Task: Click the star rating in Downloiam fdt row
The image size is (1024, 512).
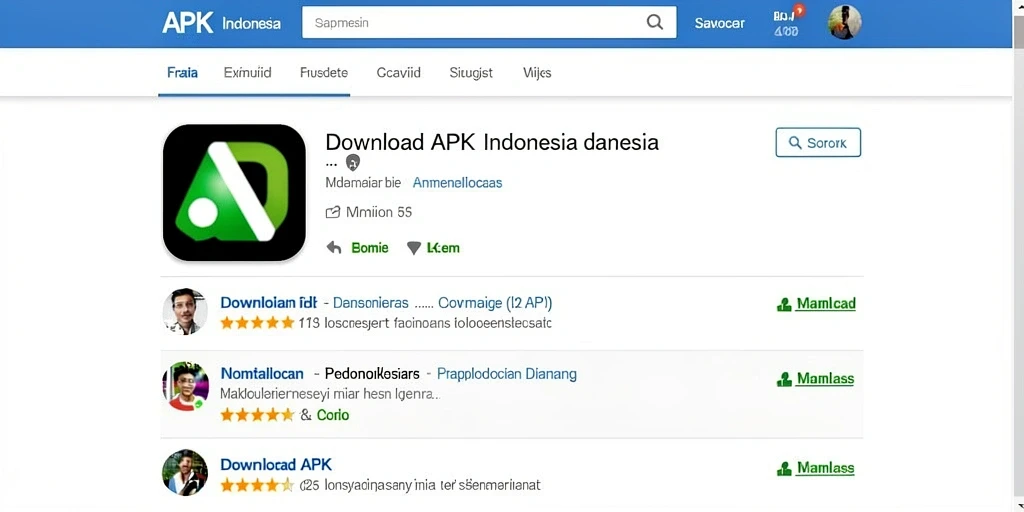Action: [x=257, y=323]
